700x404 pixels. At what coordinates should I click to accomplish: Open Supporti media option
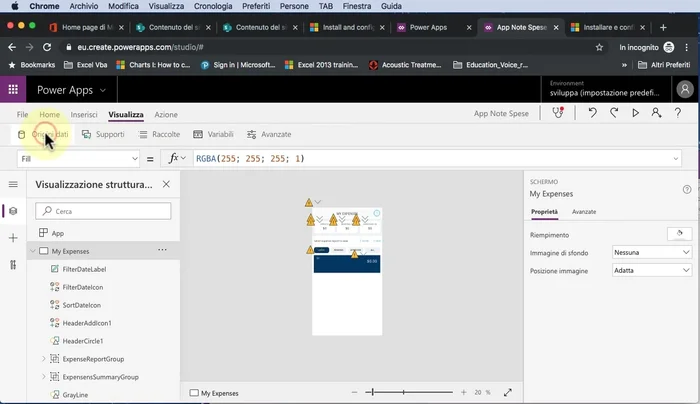coord(103,134)
